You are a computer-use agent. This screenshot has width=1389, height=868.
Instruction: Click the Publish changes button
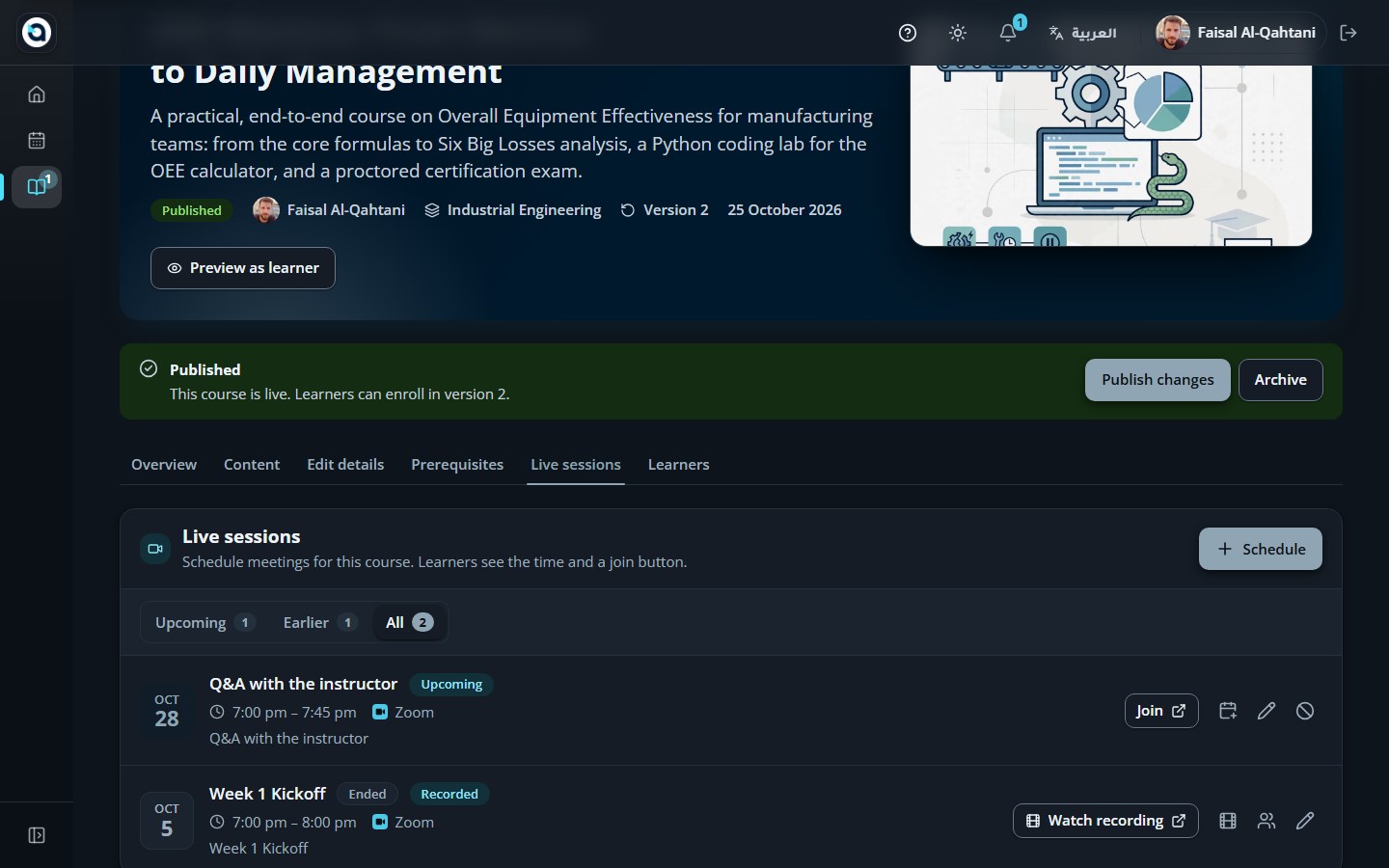tap(1157, 380)
